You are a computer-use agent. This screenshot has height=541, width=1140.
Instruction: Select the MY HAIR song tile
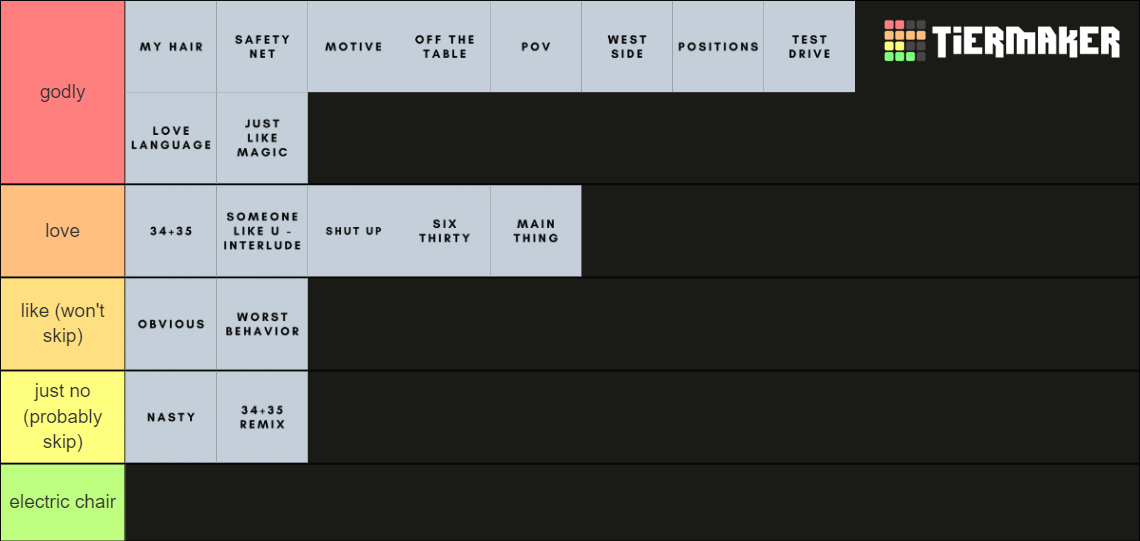point(171,47)
